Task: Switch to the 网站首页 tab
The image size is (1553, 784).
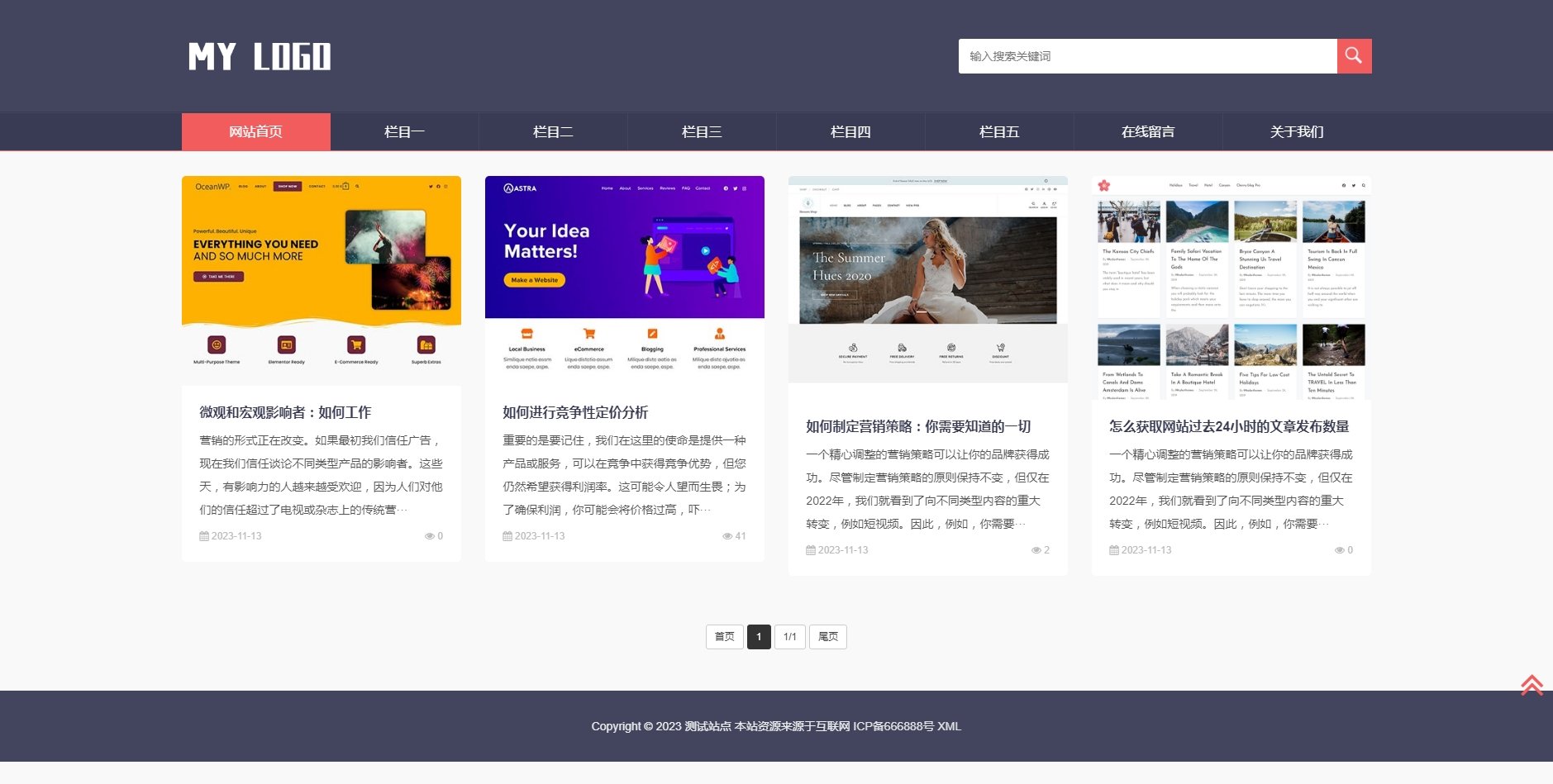Action: tap(255, 131)
